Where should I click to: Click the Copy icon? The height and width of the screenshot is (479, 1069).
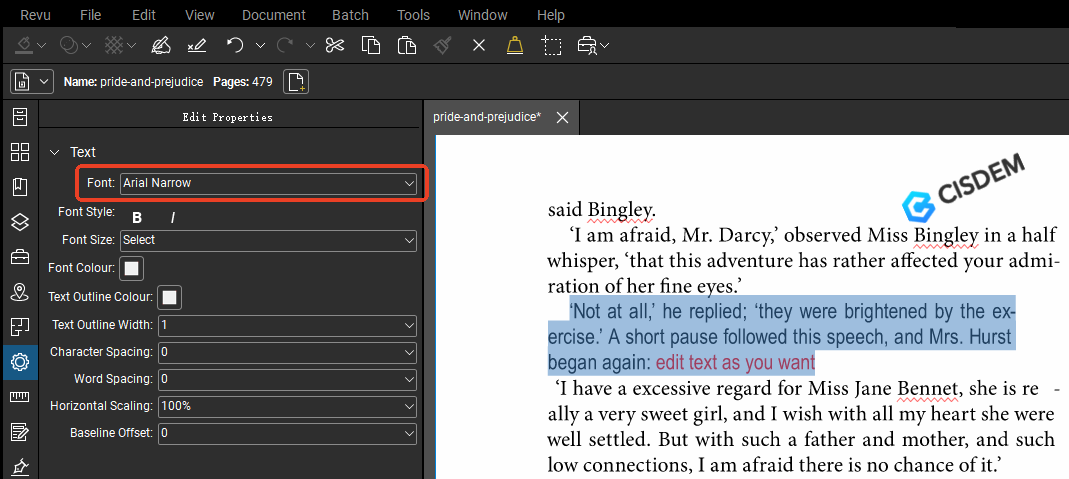coord(371,46)
